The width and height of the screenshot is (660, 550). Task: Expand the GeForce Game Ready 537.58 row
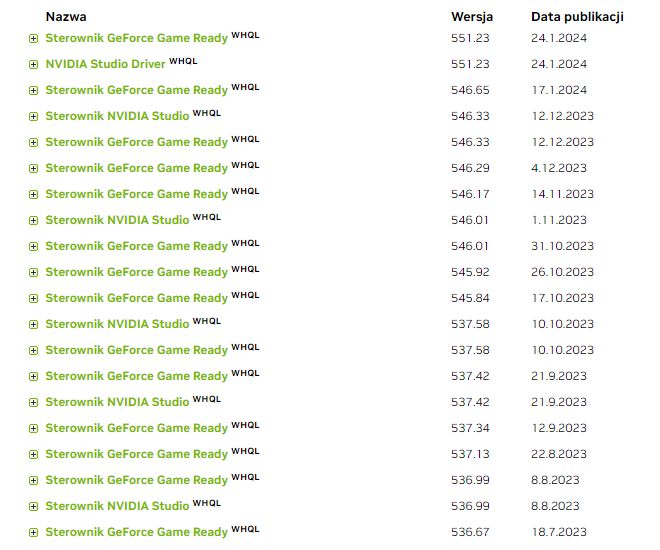pos(33,351)
